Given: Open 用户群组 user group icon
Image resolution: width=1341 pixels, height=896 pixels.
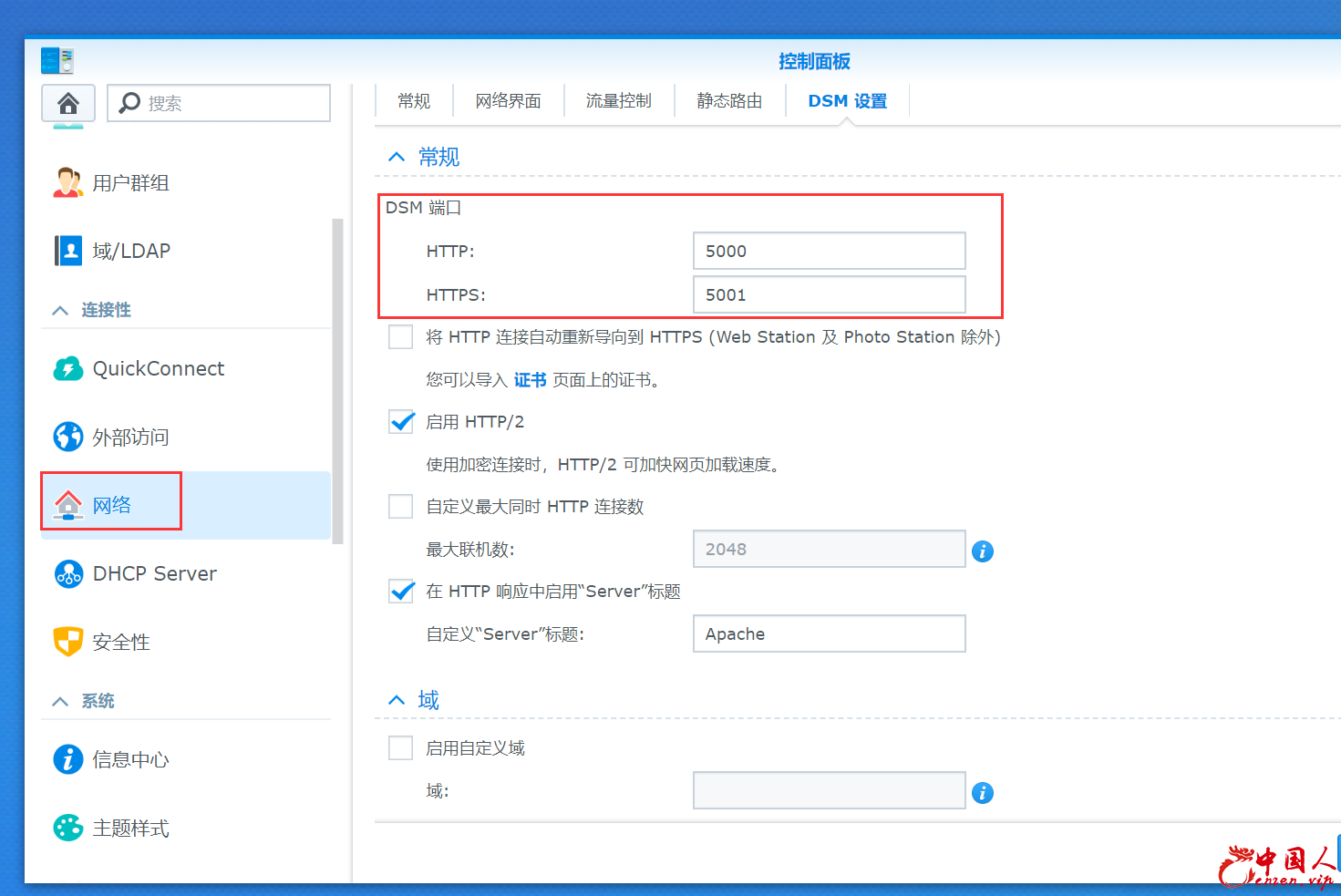Looking at the screenshot, I should point(68,182).
